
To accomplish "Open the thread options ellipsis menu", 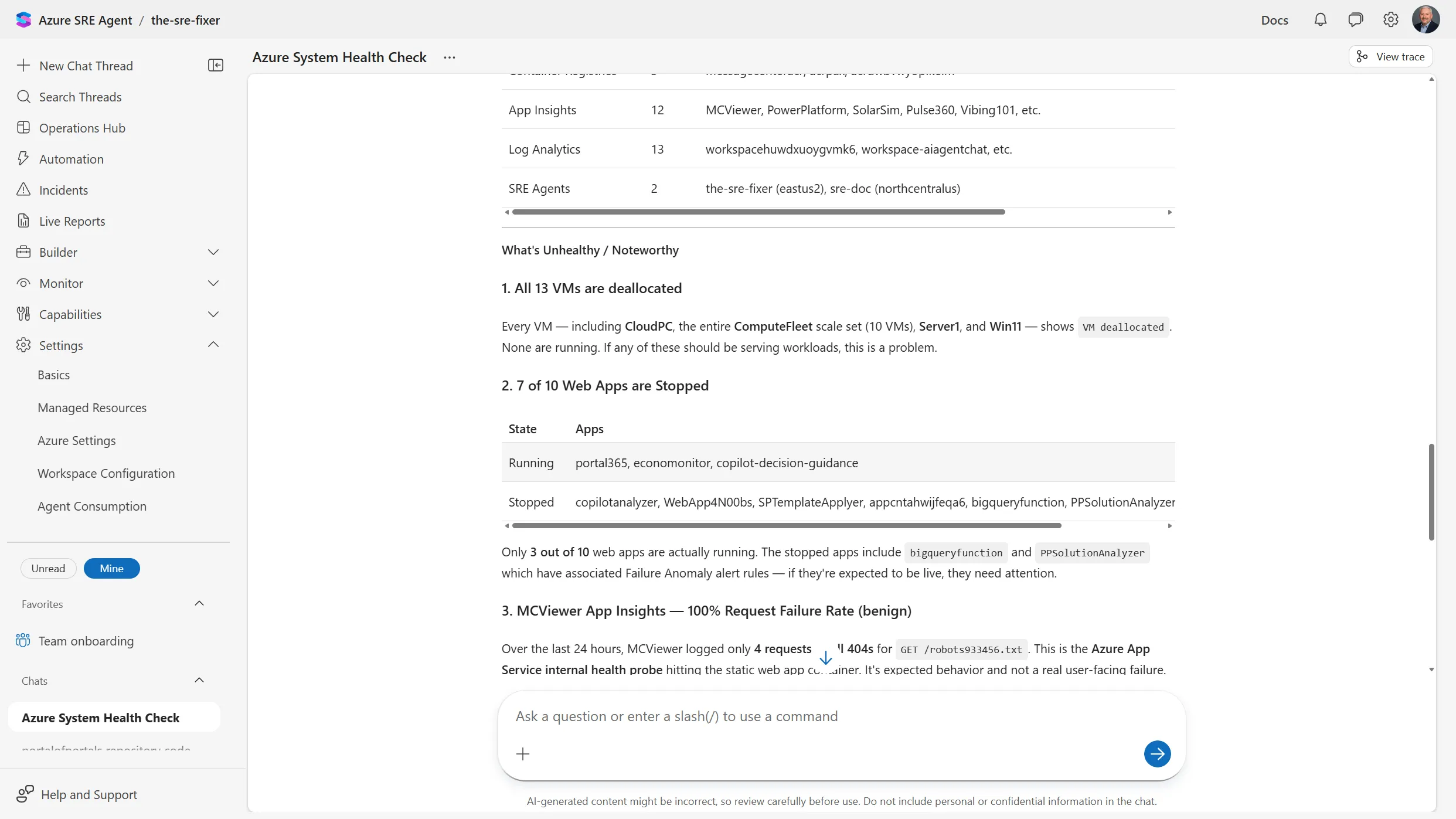I will click(x=450, y=57).
